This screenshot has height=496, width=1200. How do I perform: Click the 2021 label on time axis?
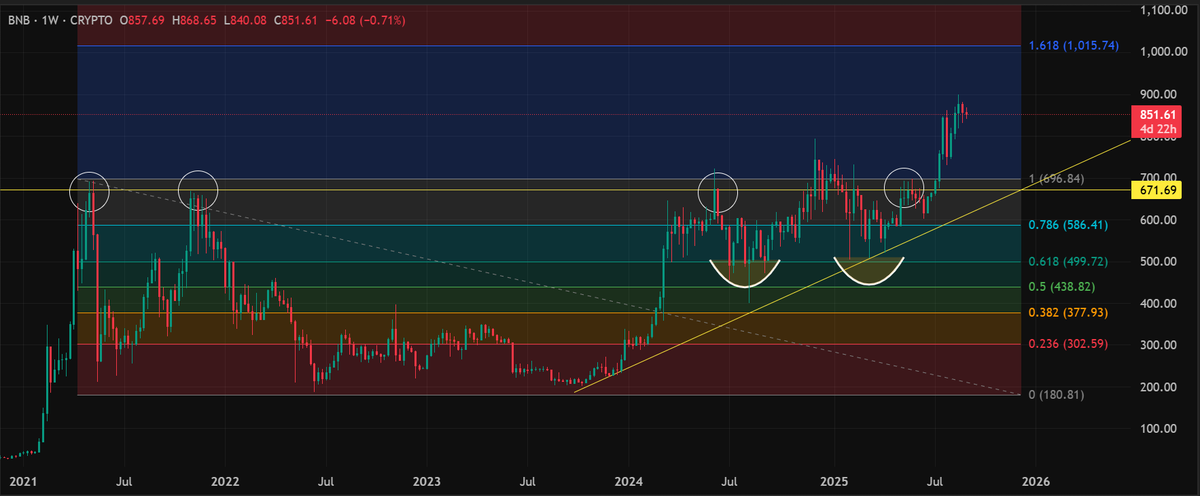21,481
